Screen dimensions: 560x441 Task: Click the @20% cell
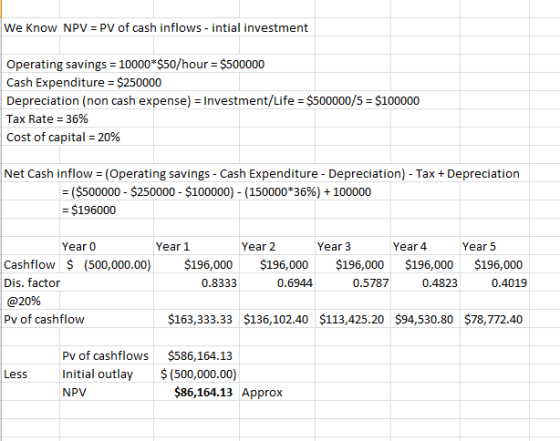point(23,301)
